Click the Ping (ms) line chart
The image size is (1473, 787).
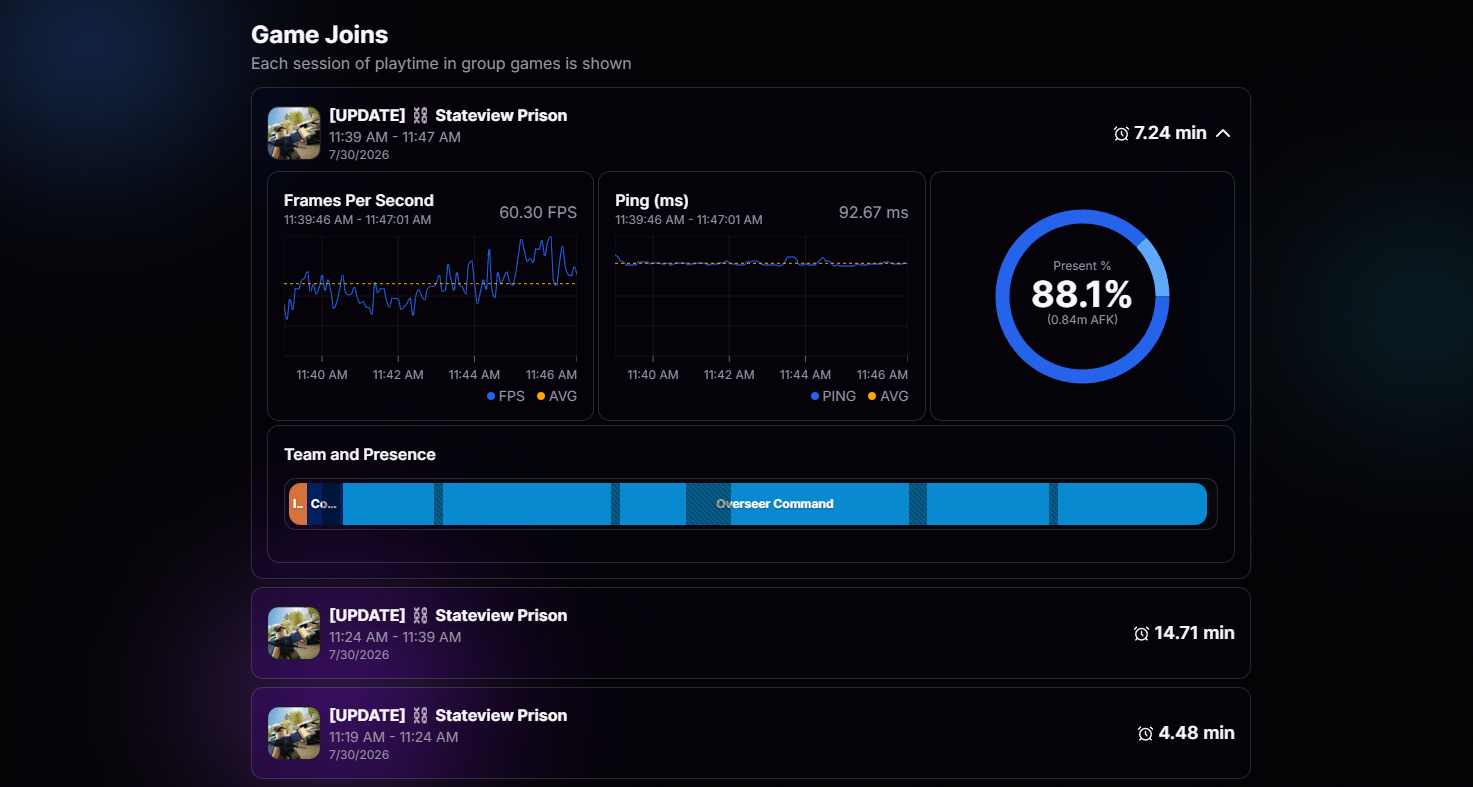761,296
